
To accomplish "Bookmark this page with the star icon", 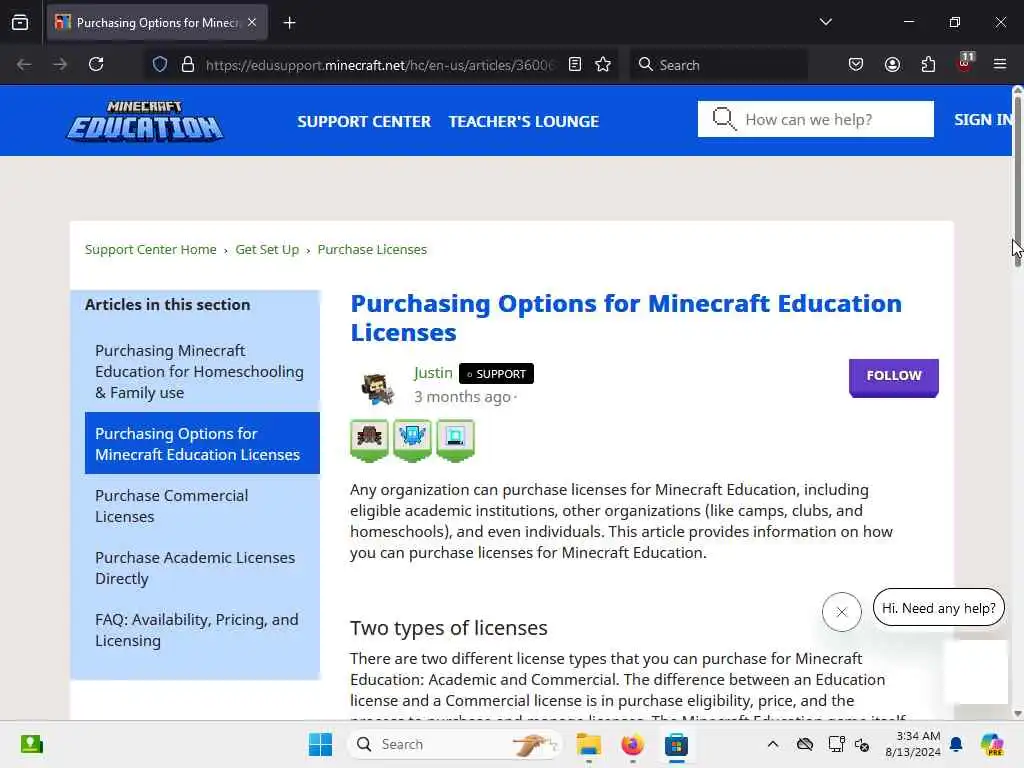I will point(603,64).
